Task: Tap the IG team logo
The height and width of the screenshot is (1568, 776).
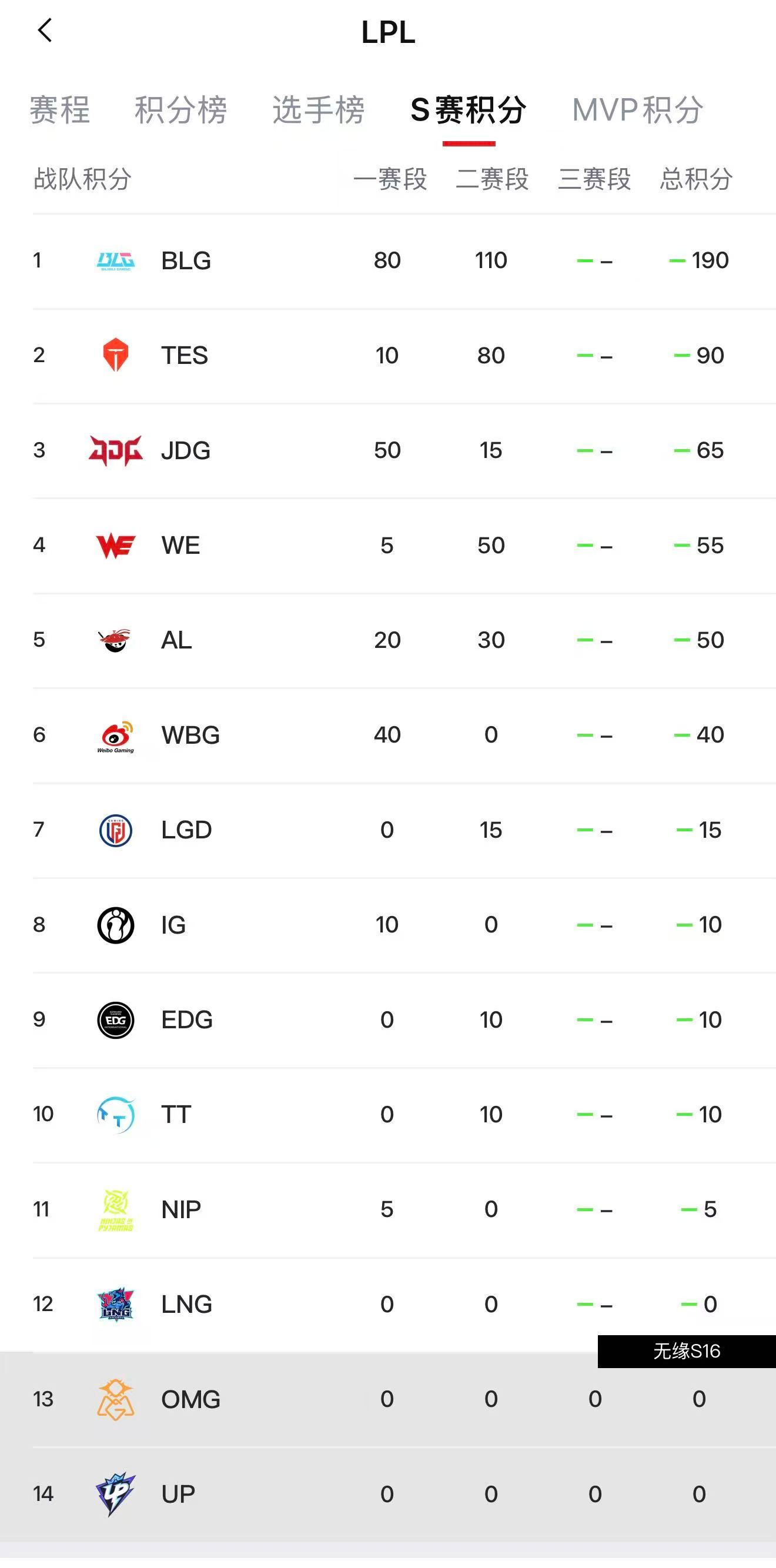Action: click(x=116, y=925)
